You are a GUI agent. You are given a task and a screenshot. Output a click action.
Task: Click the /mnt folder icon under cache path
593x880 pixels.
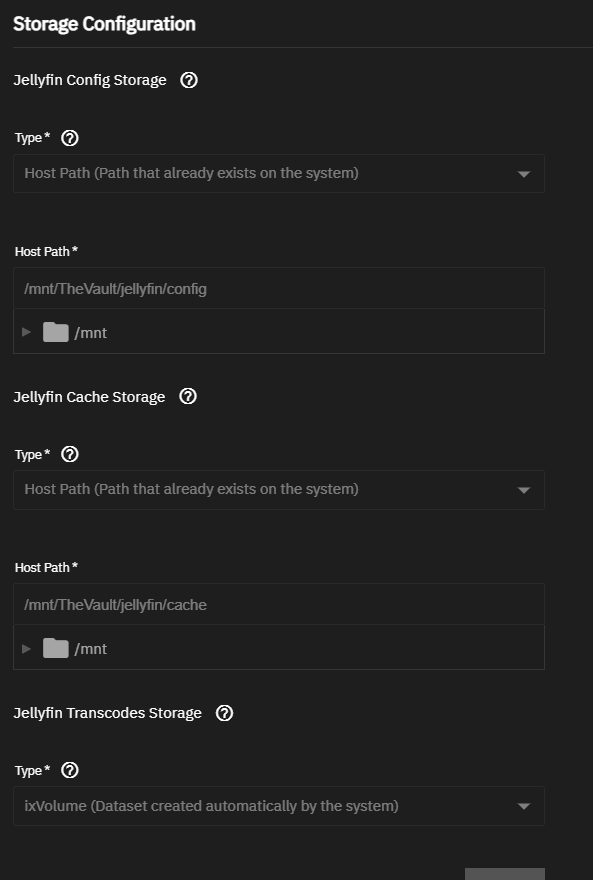[56, 648]
